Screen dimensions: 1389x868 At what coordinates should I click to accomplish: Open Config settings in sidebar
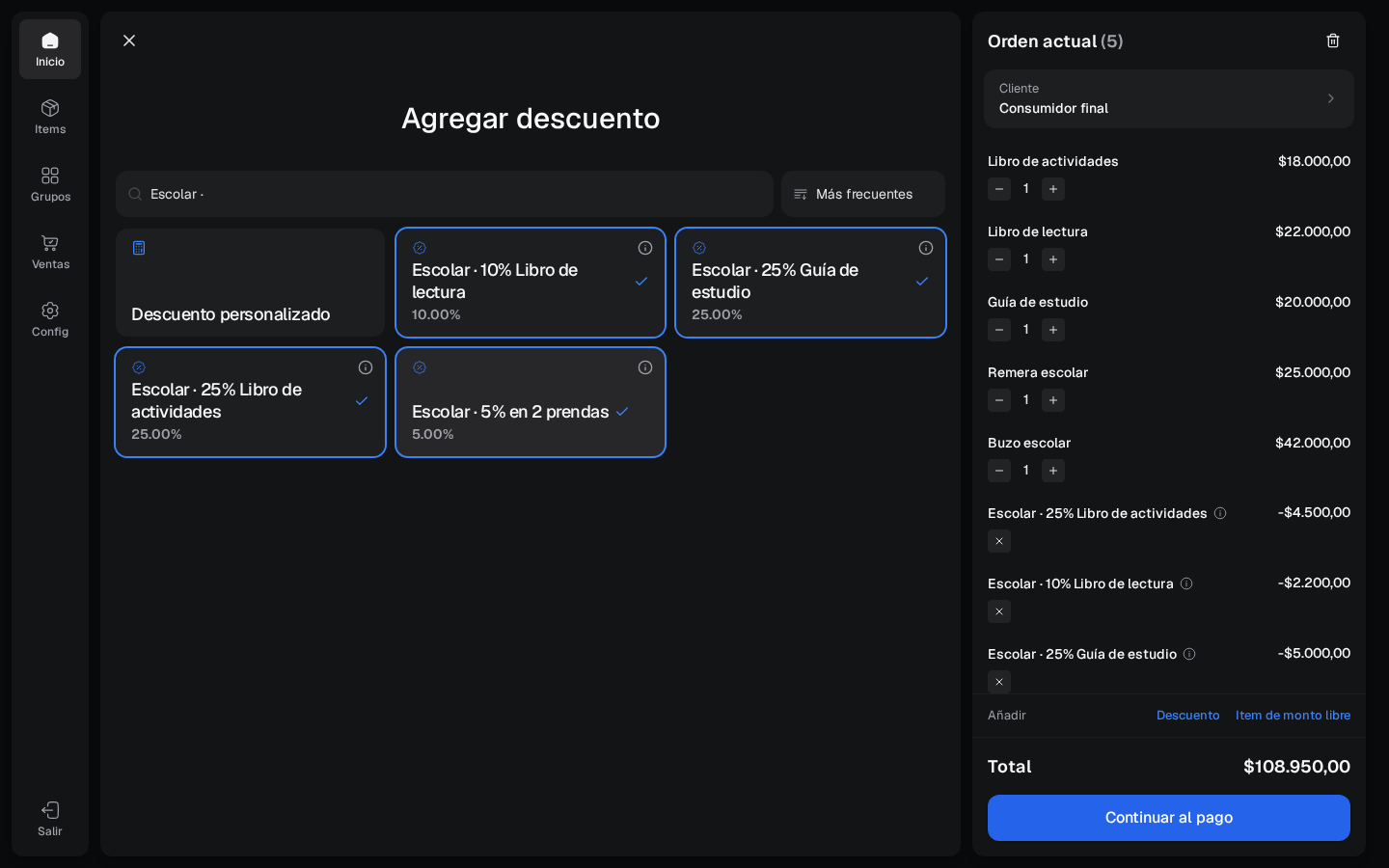coord(50,319)
